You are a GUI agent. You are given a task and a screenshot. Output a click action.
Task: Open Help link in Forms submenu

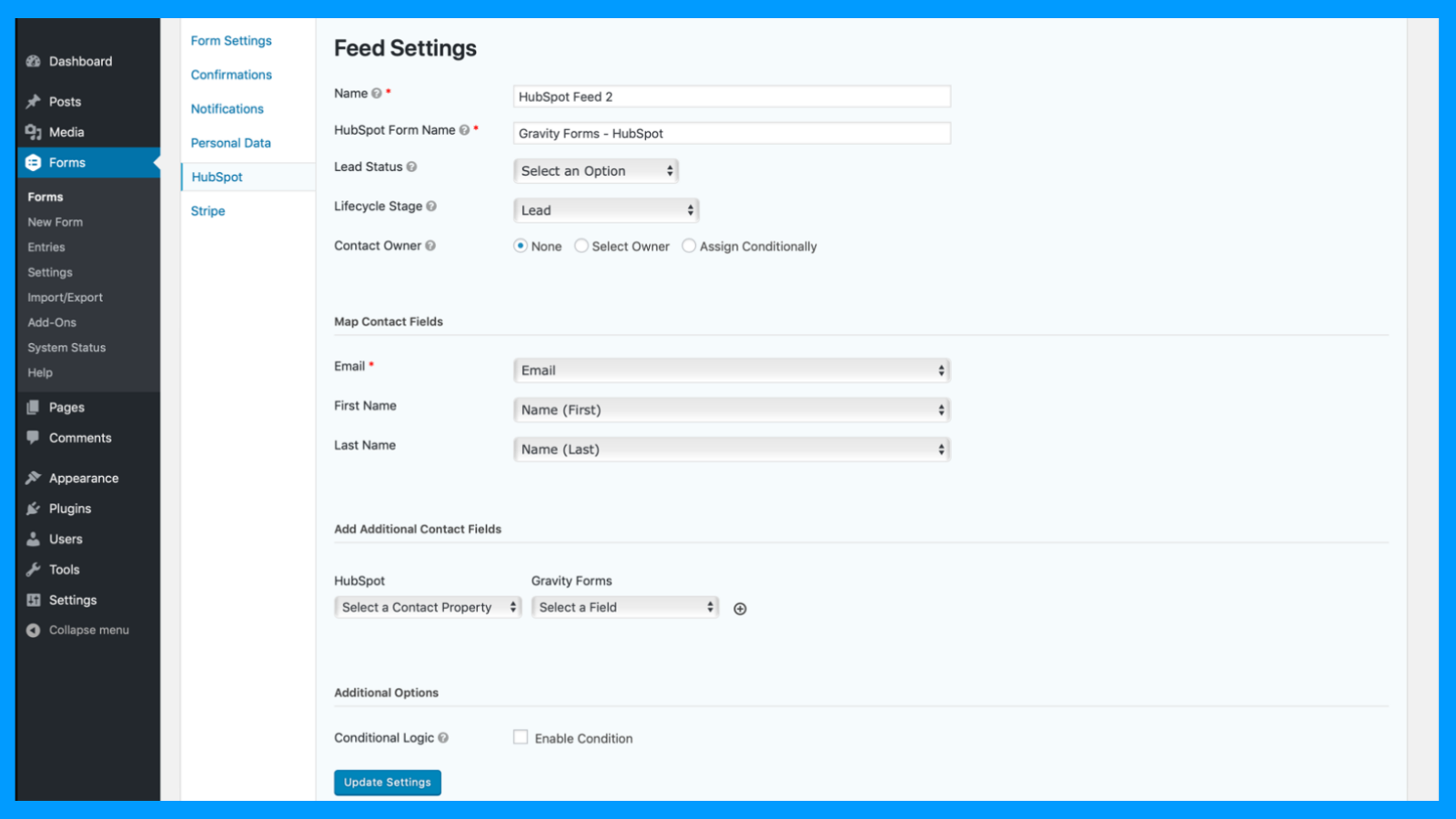[40, 372]
